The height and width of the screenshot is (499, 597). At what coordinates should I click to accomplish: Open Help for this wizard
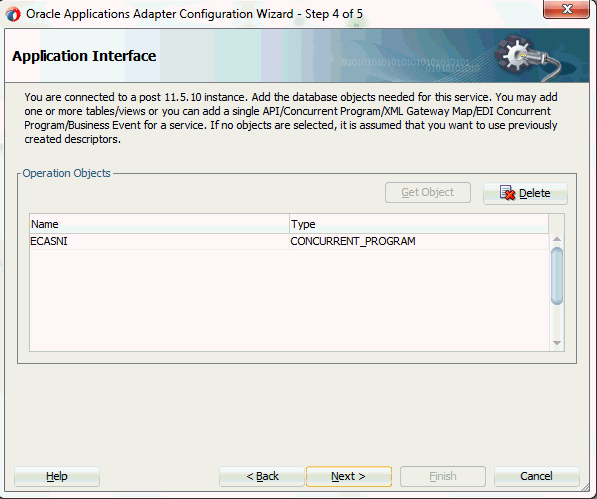57,476
